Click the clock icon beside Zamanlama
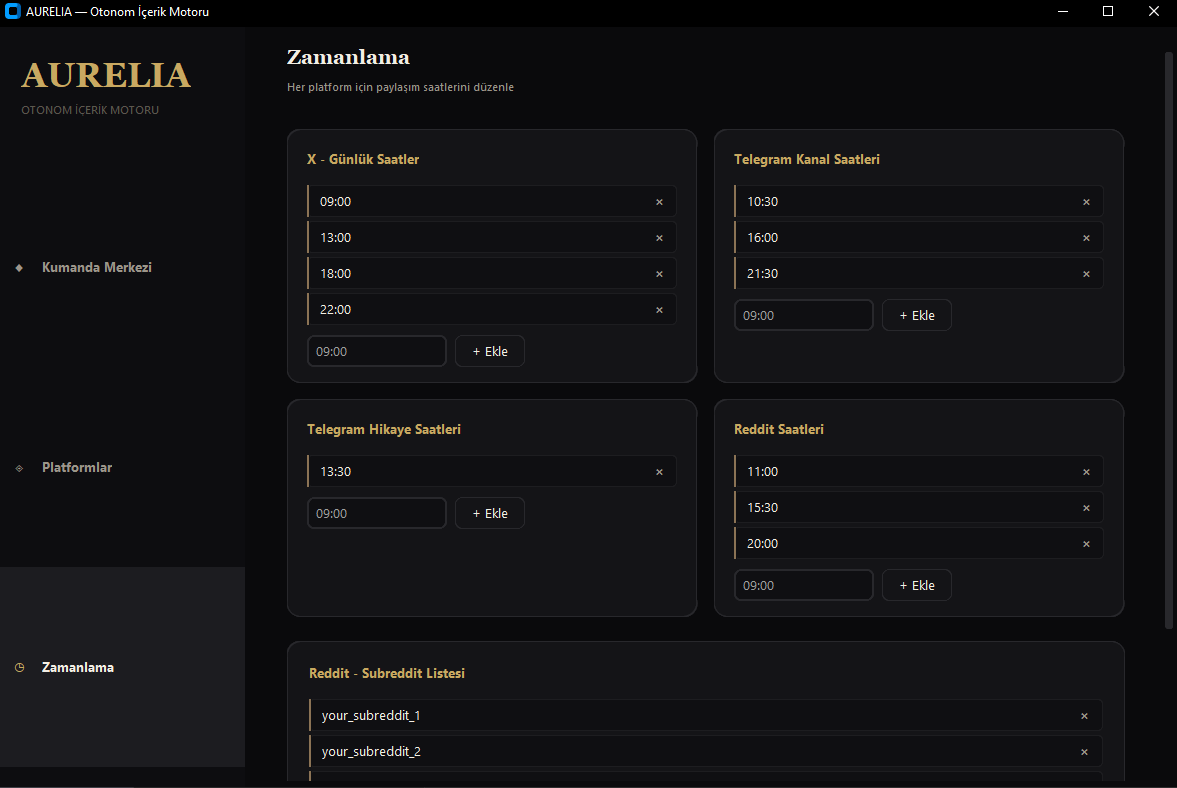The height and width of the screenshot is (788, 1177). 20,667
